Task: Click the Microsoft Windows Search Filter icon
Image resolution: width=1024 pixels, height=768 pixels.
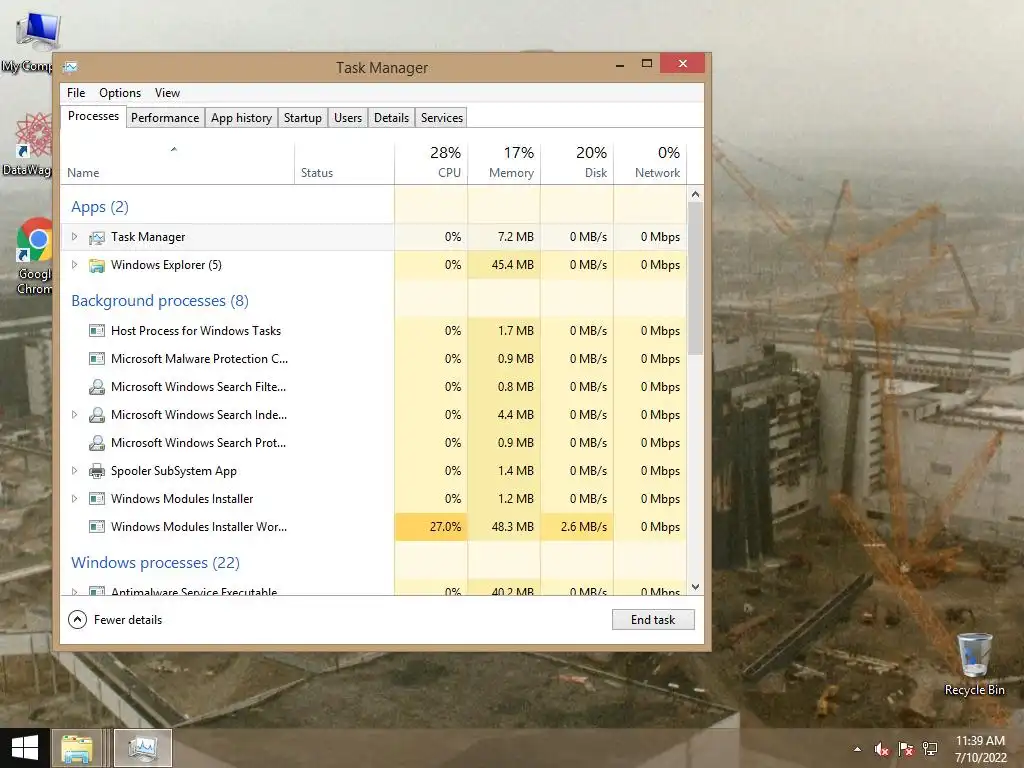Action: [97, 387]
